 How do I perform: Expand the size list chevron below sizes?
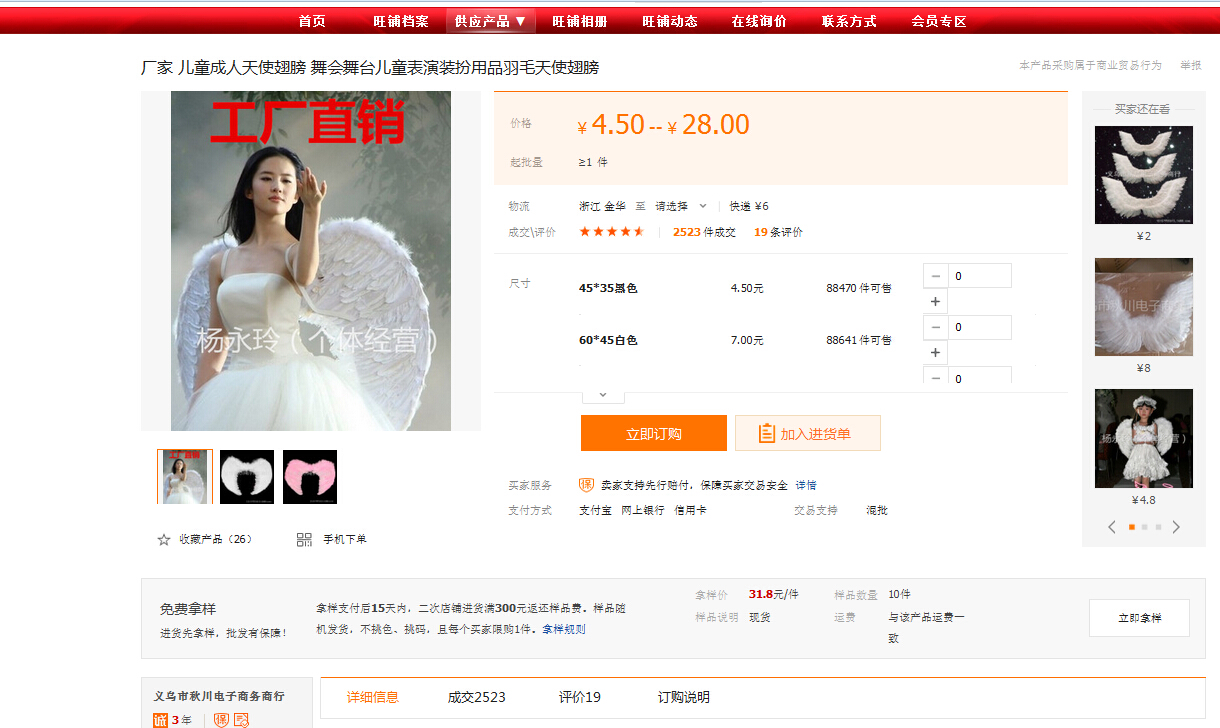pos(603,395)
